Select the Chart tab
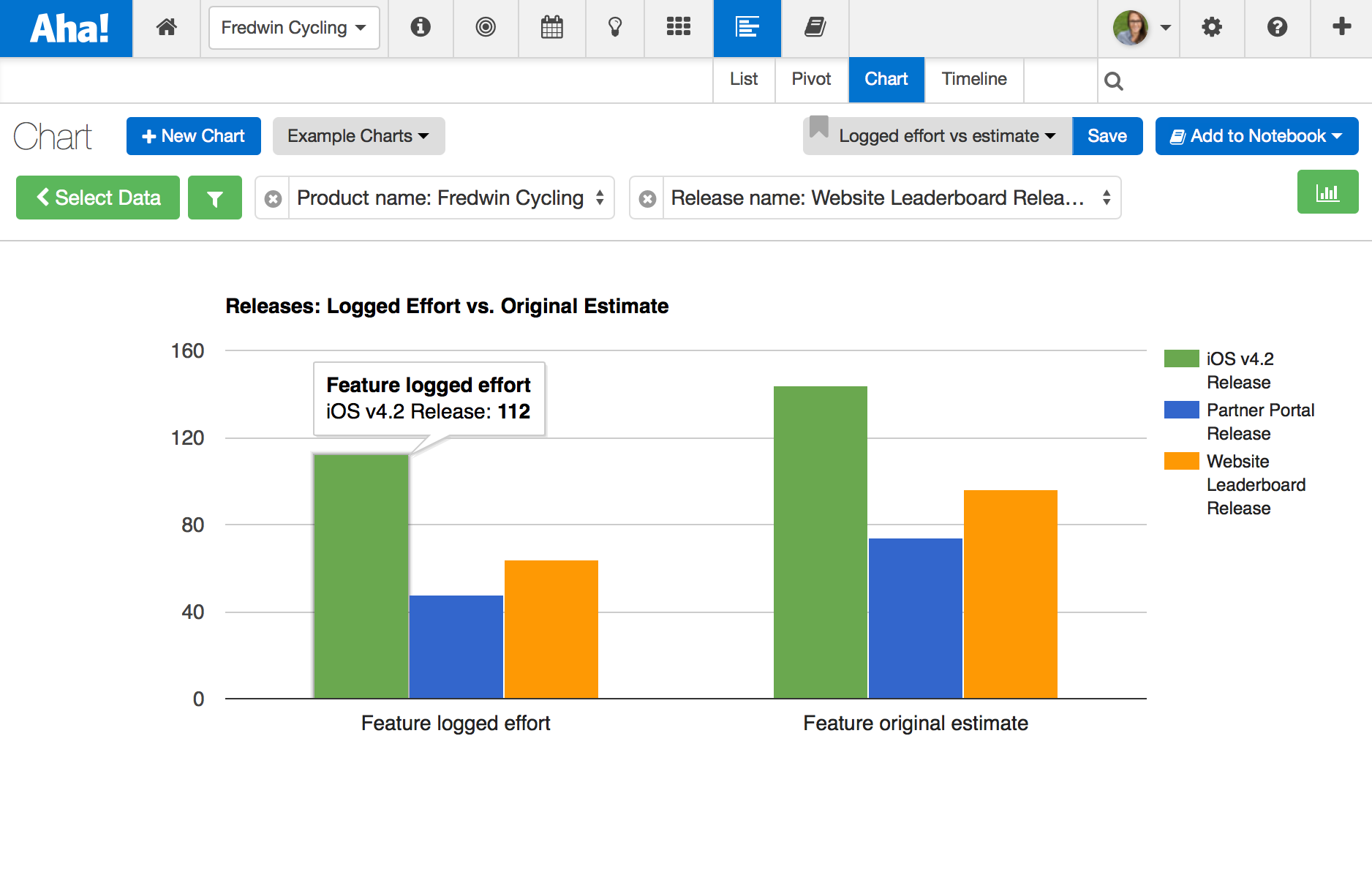The image size is (1372, 875). (886, 79)
